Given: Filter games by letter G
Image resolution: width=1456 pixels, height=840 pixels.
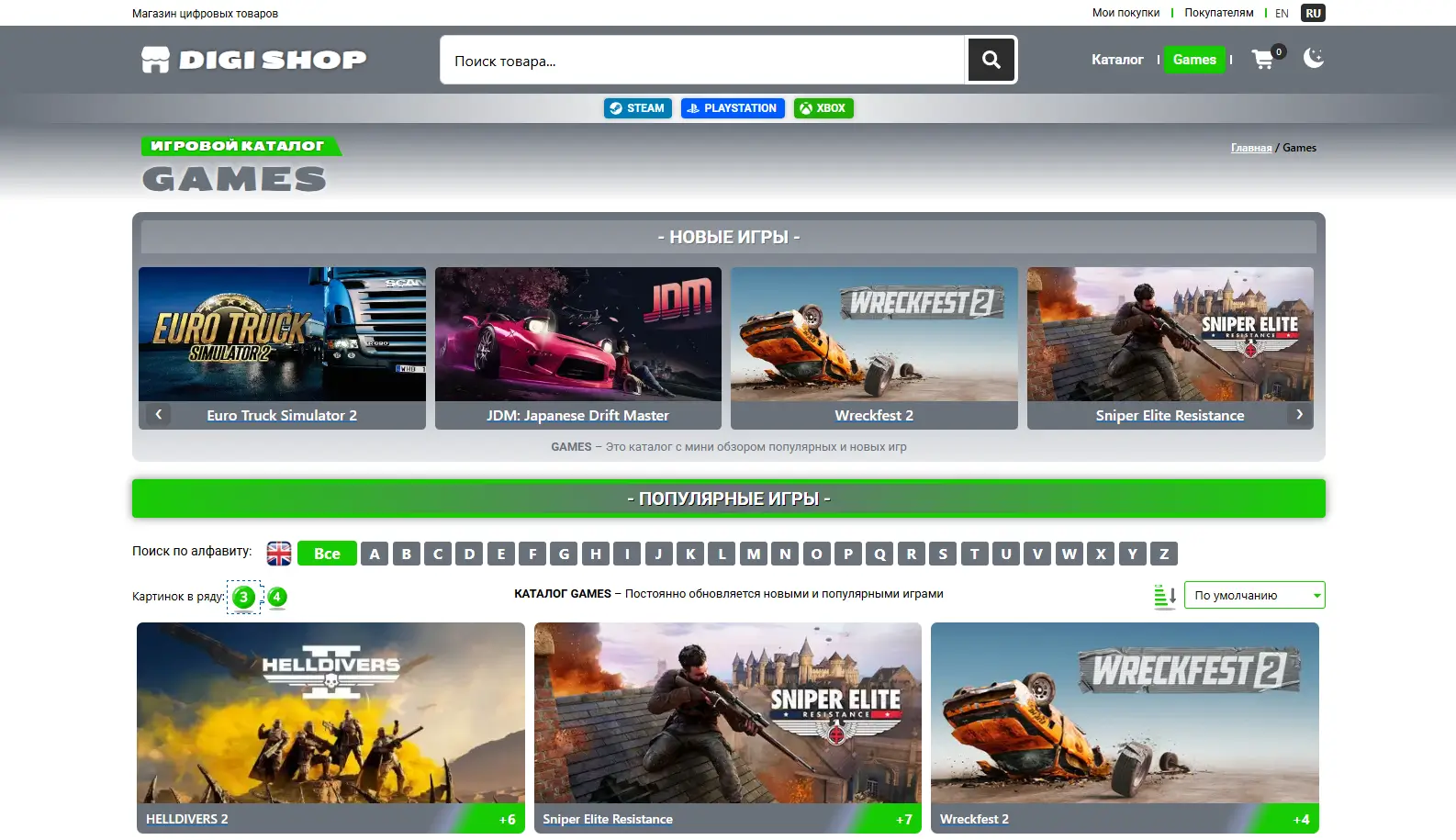Looking at the screenshot, I should point(564,554).
